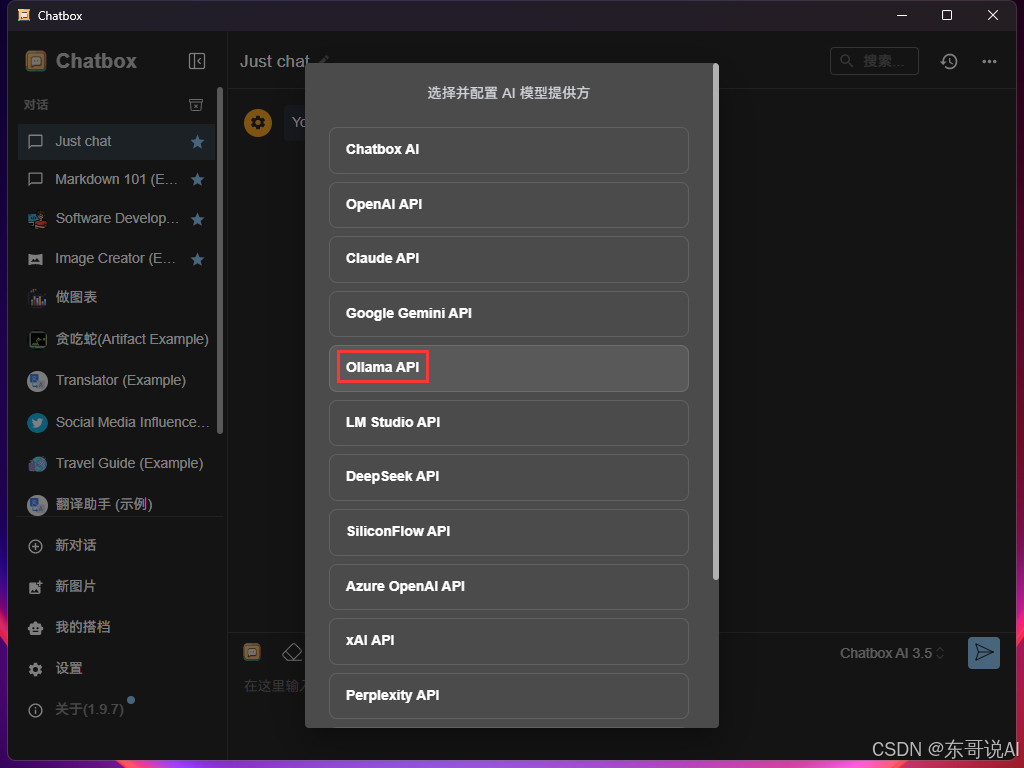Click the info icon beside 关于

[35, 711]
